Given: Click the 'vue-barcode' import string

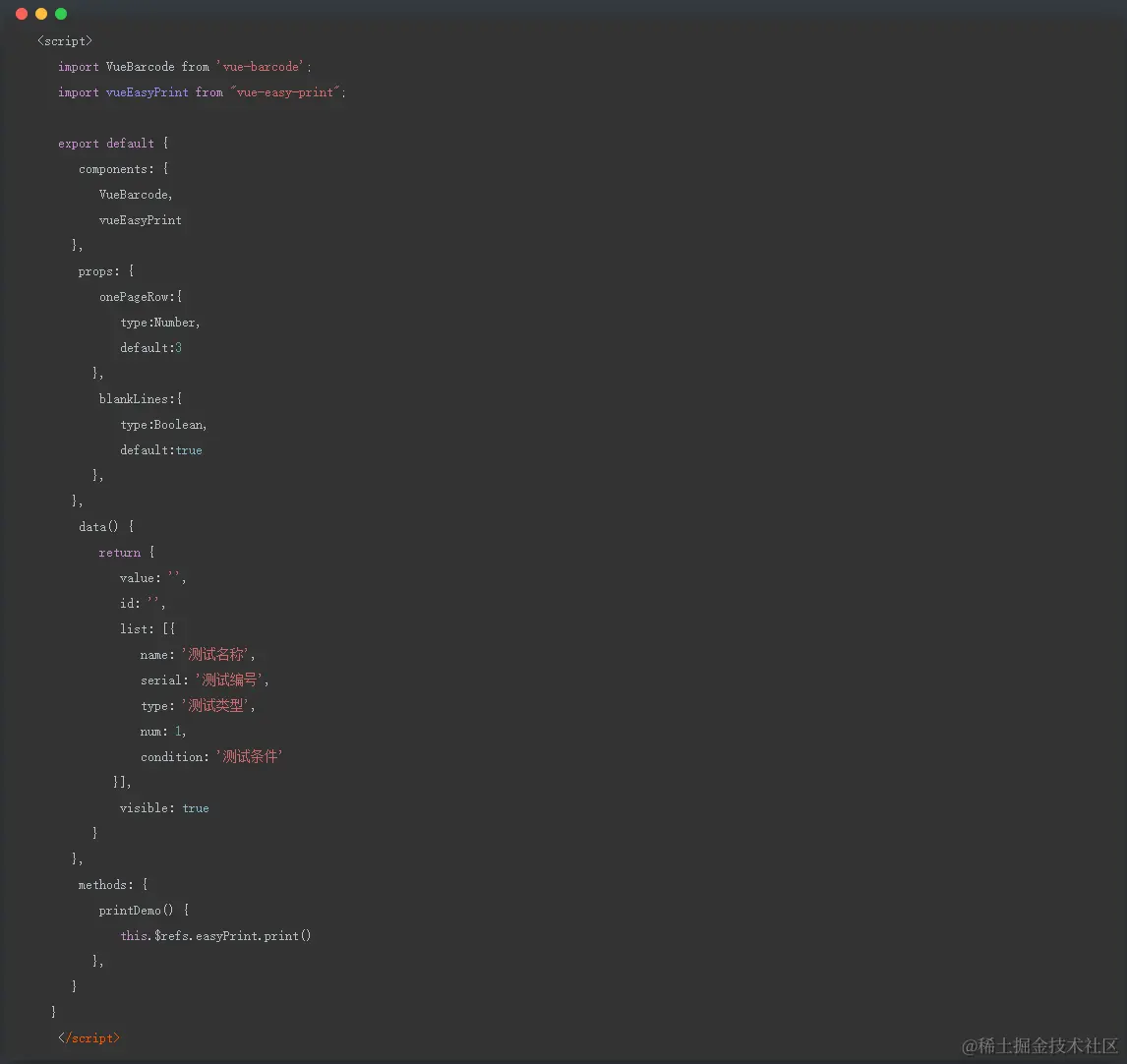Looking at the screenshot, I should click(x=261, y=67).
